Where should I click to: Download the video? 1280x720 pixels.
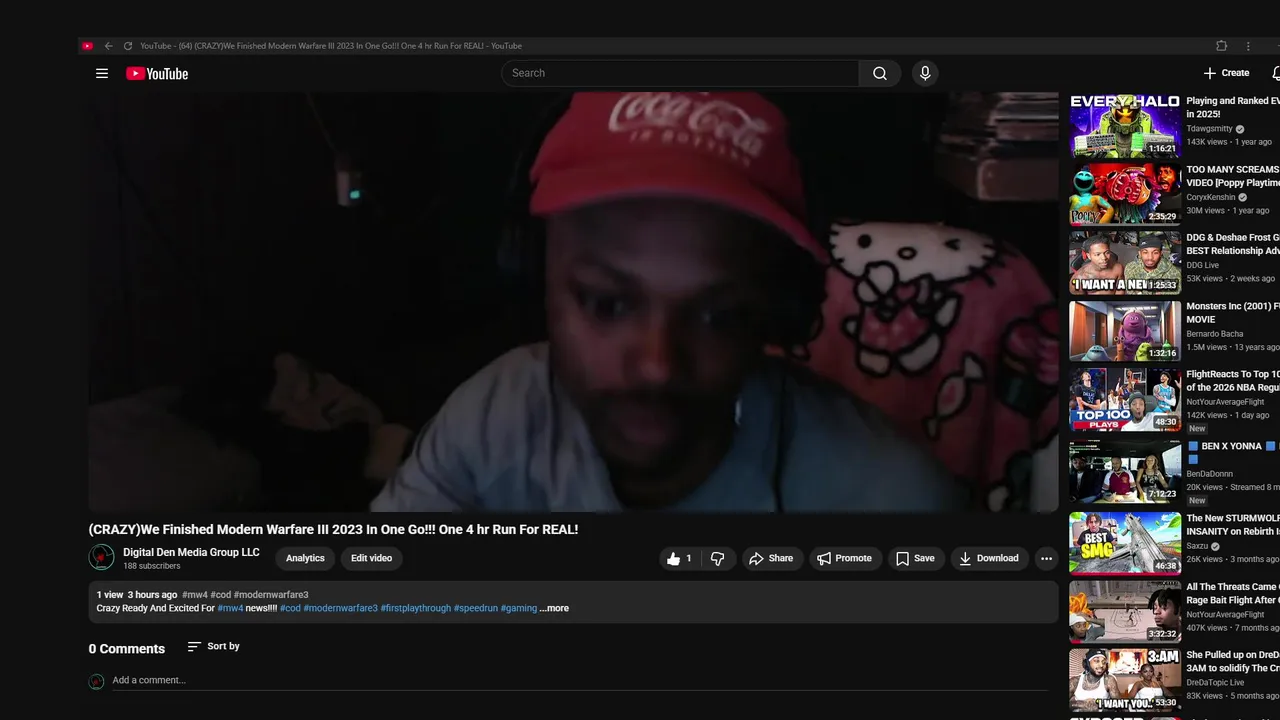988,559
